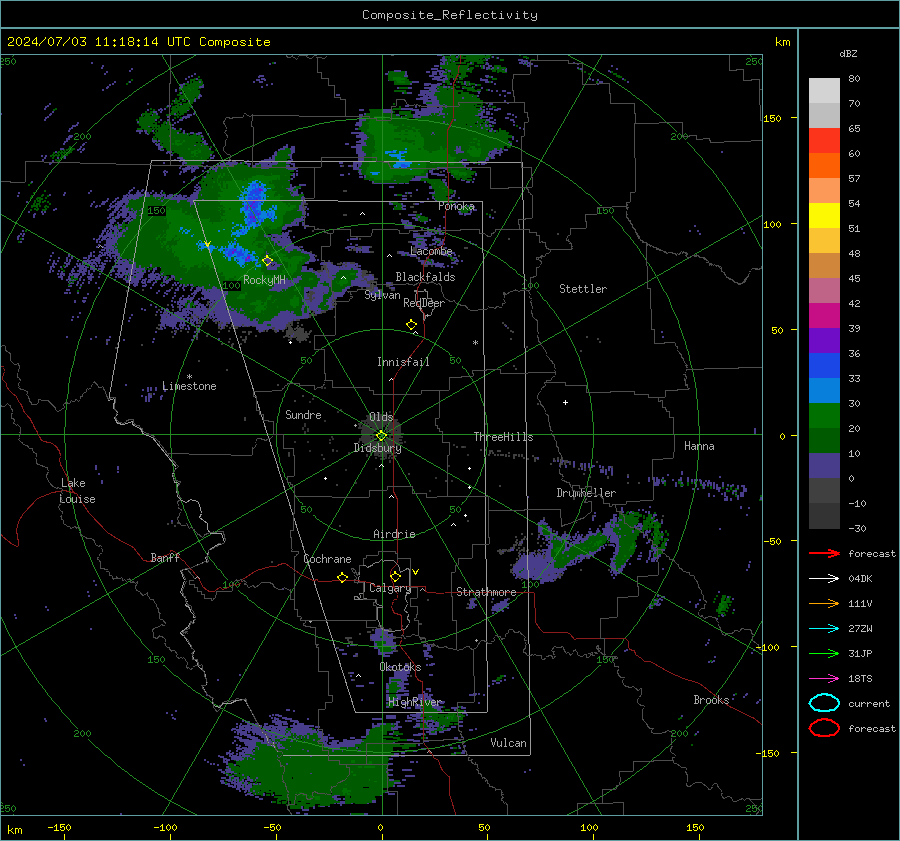Click the green 31JP arrow icon

click(824, 653)
